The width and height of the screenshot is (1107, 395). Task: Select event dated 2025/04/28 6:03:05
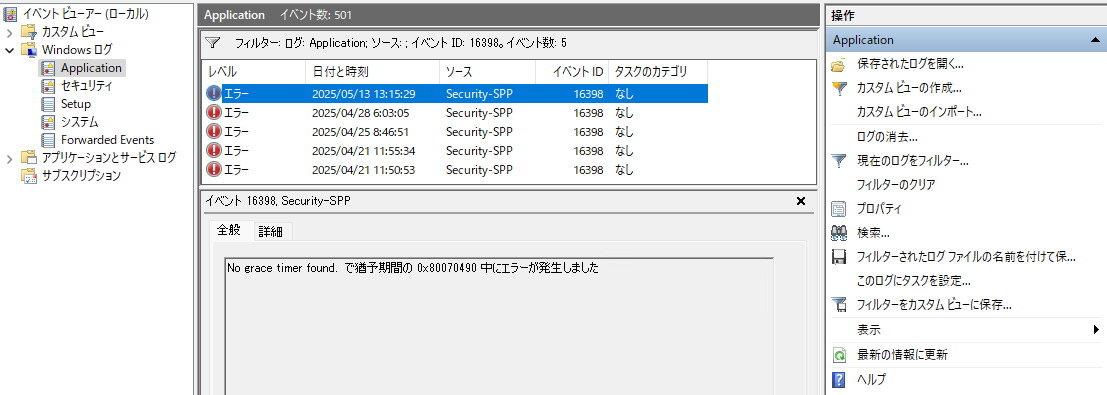(x=455, y=112)
